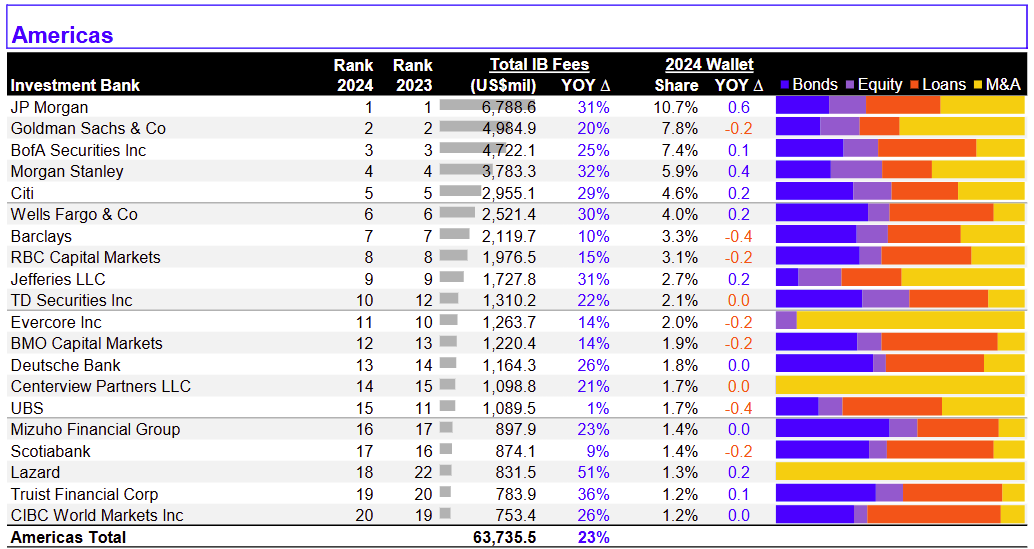Screen dimensions: 1034x549
Task: Click the Rank 2023 column header
Action: (x=413, y=75)
